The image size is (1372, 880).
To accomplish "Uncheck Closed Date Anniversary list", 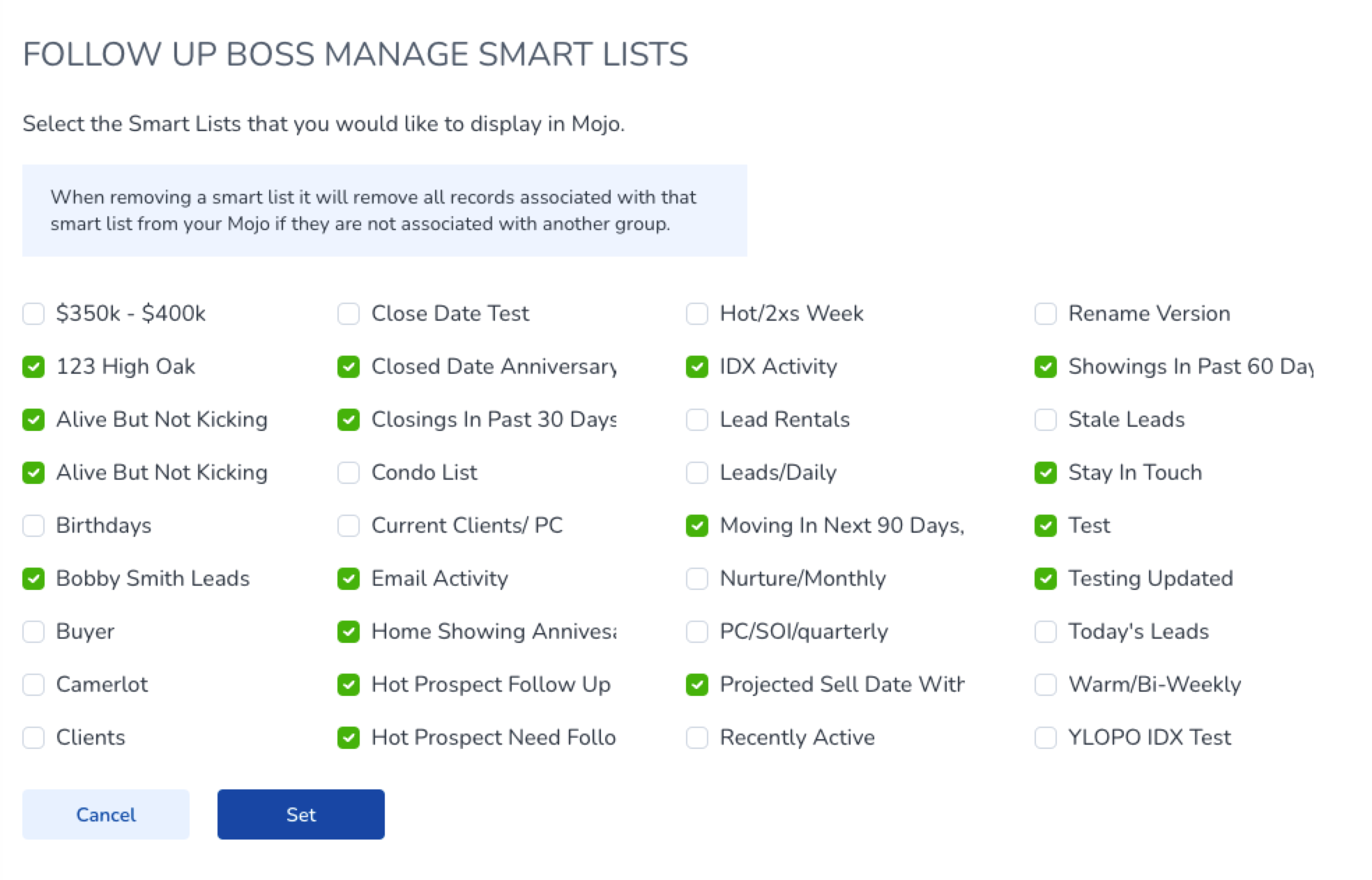I will click(x=349, y=367).
